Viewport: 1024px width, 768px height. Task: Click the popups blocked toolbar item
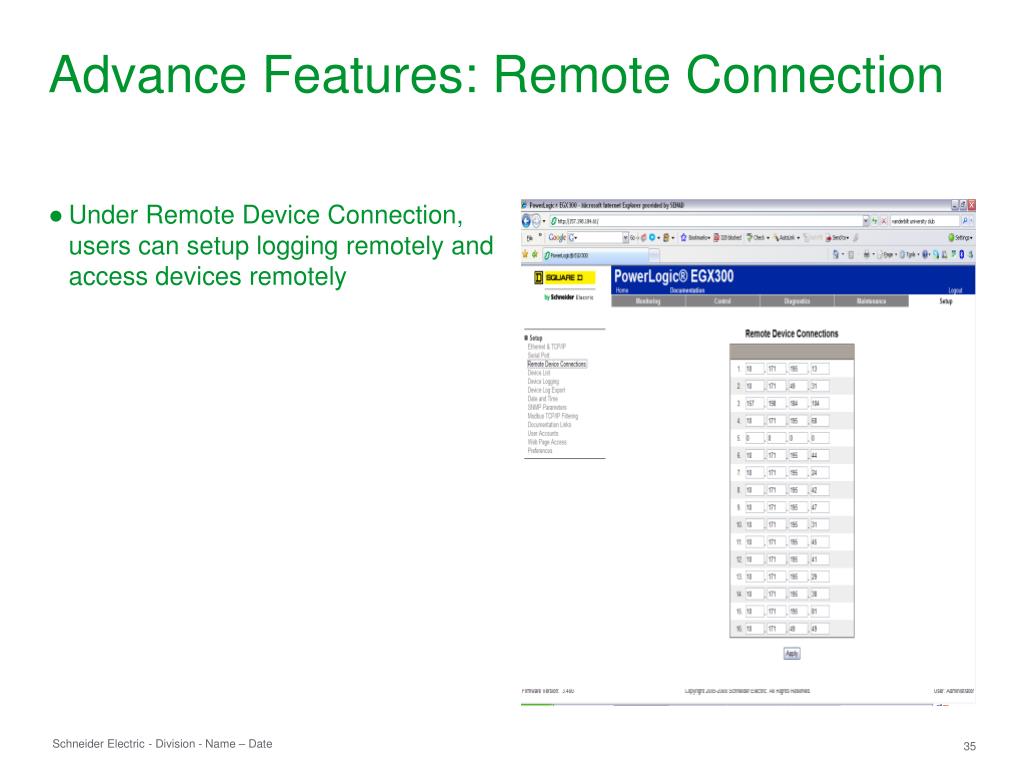pyautogui.click(x=728, y=238)
